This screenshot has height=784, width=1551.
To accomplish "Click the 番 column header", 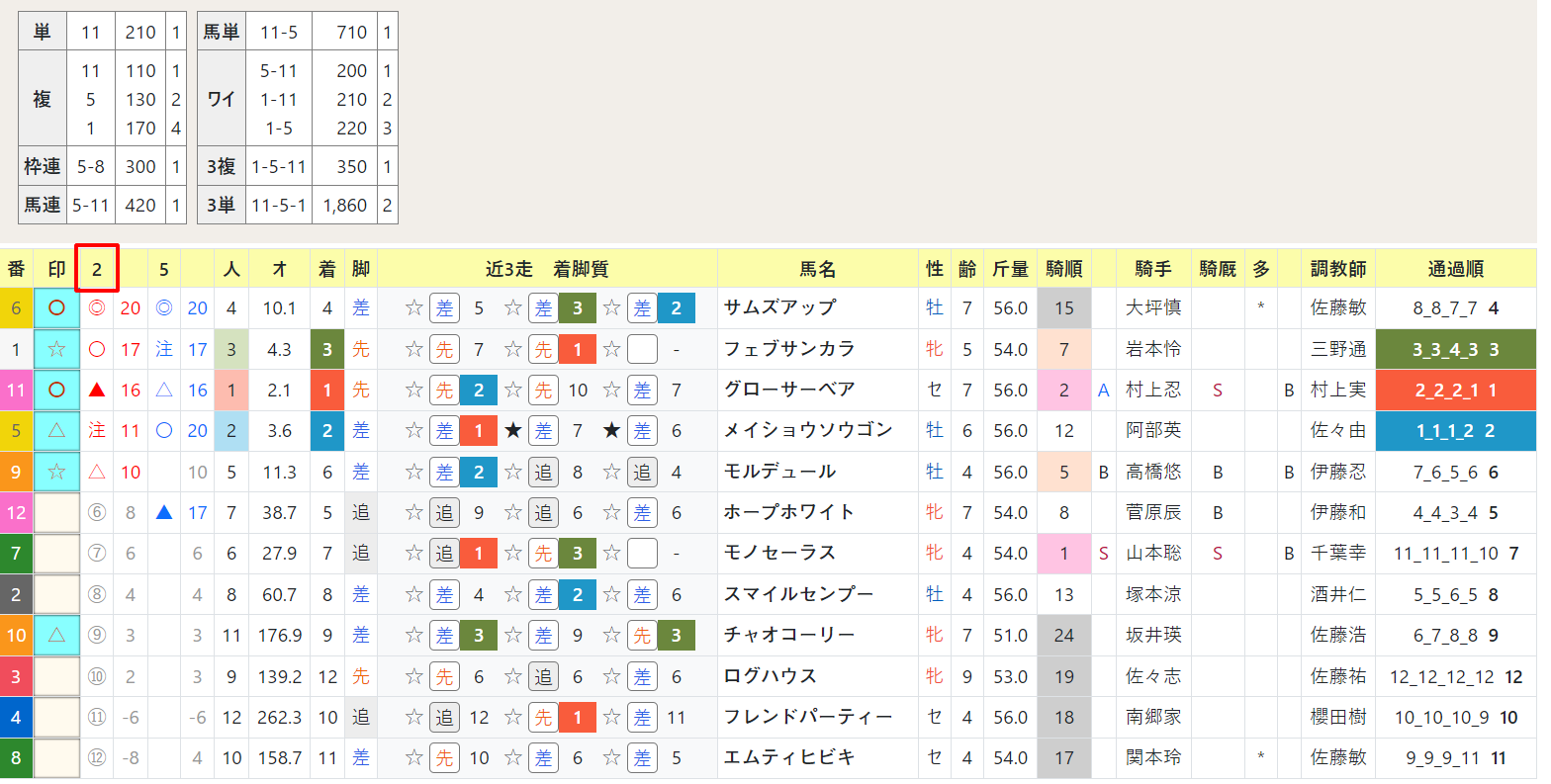I will [x=17, y=269].
